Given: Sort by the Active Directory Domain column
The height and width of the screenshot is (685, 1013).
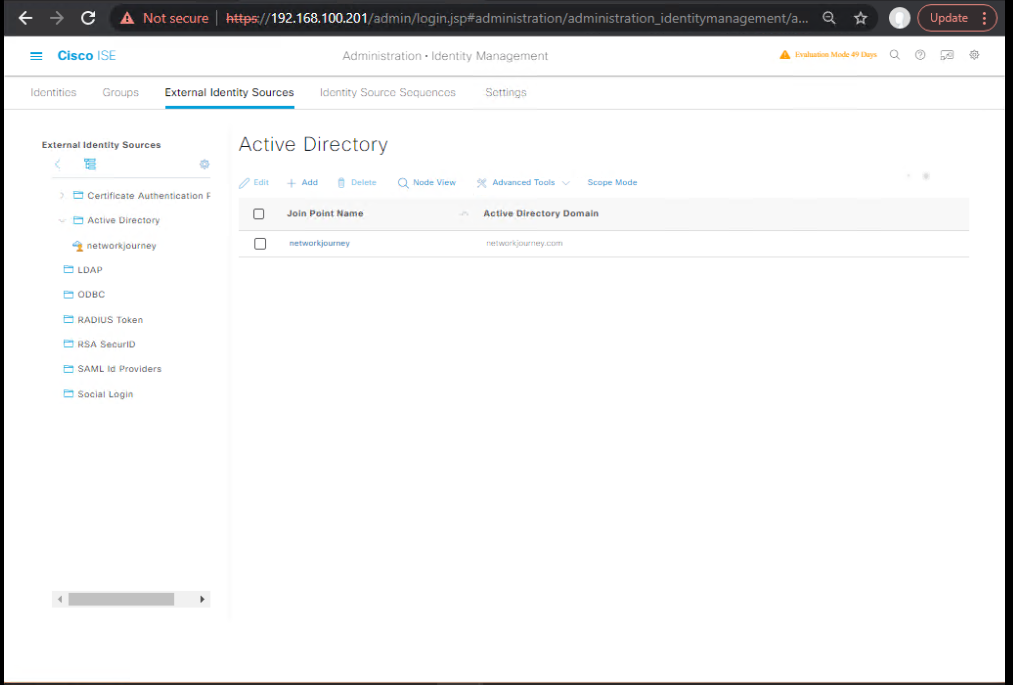Looking at the screenshot, I should pyautogui.click(x=541, y=213).
